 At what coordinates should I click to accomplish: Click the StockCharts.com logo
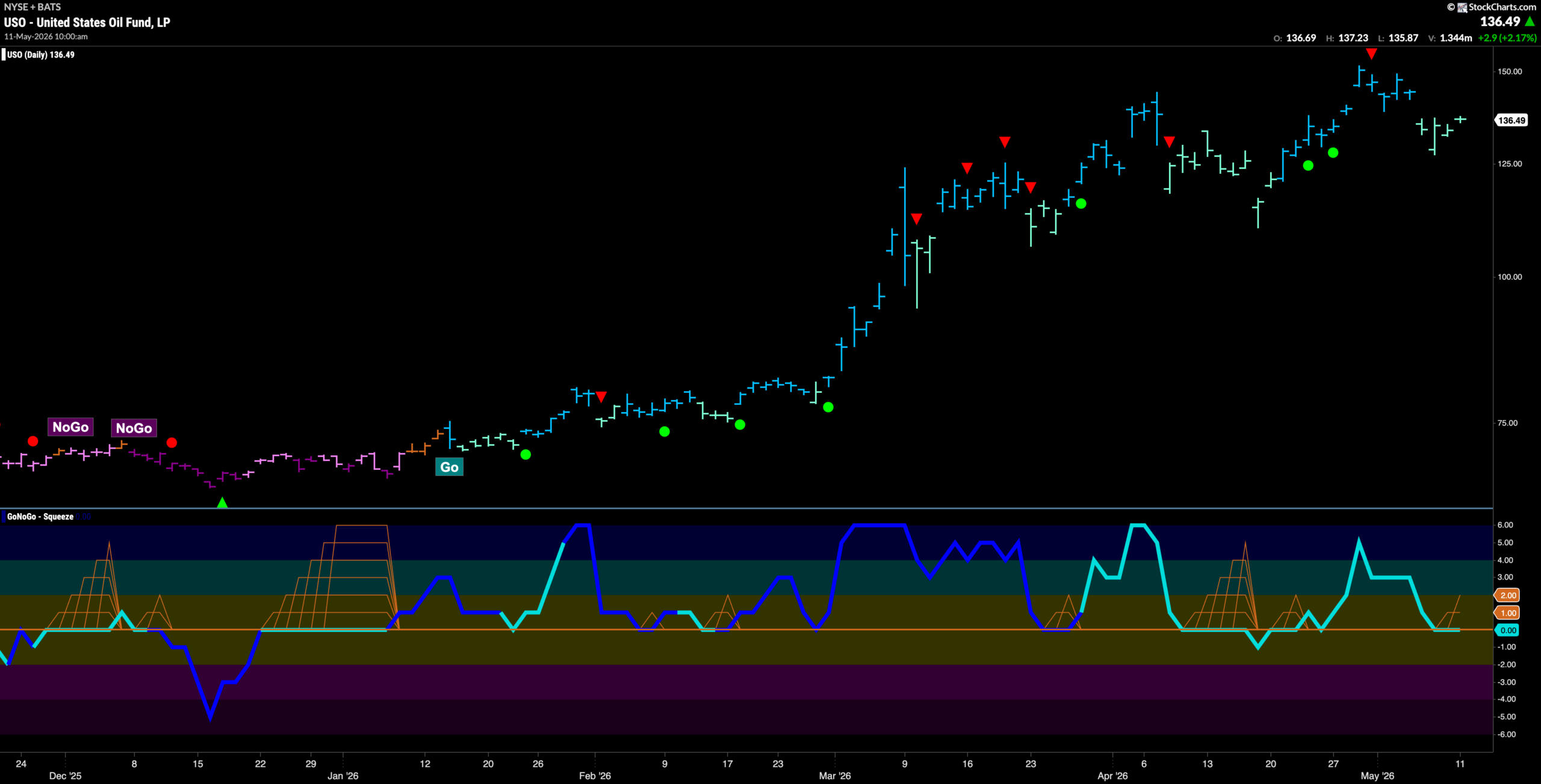pos(1496,7)
